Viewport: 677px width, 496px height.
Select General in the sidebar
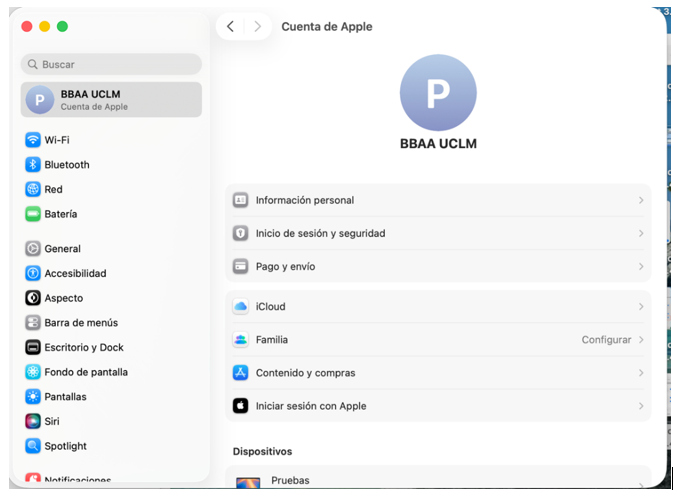click(62, 249)
